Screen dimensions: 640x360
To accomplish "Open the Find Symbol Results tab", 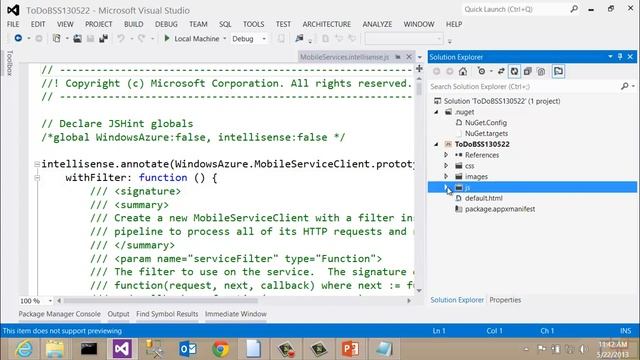I will 167,314.
